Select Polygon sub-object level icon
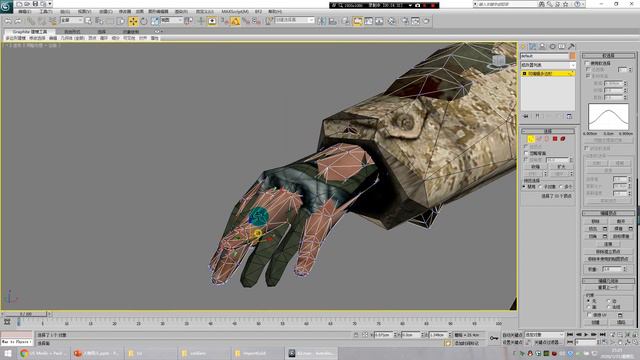The image size is (640, 360). coord(555,139)
